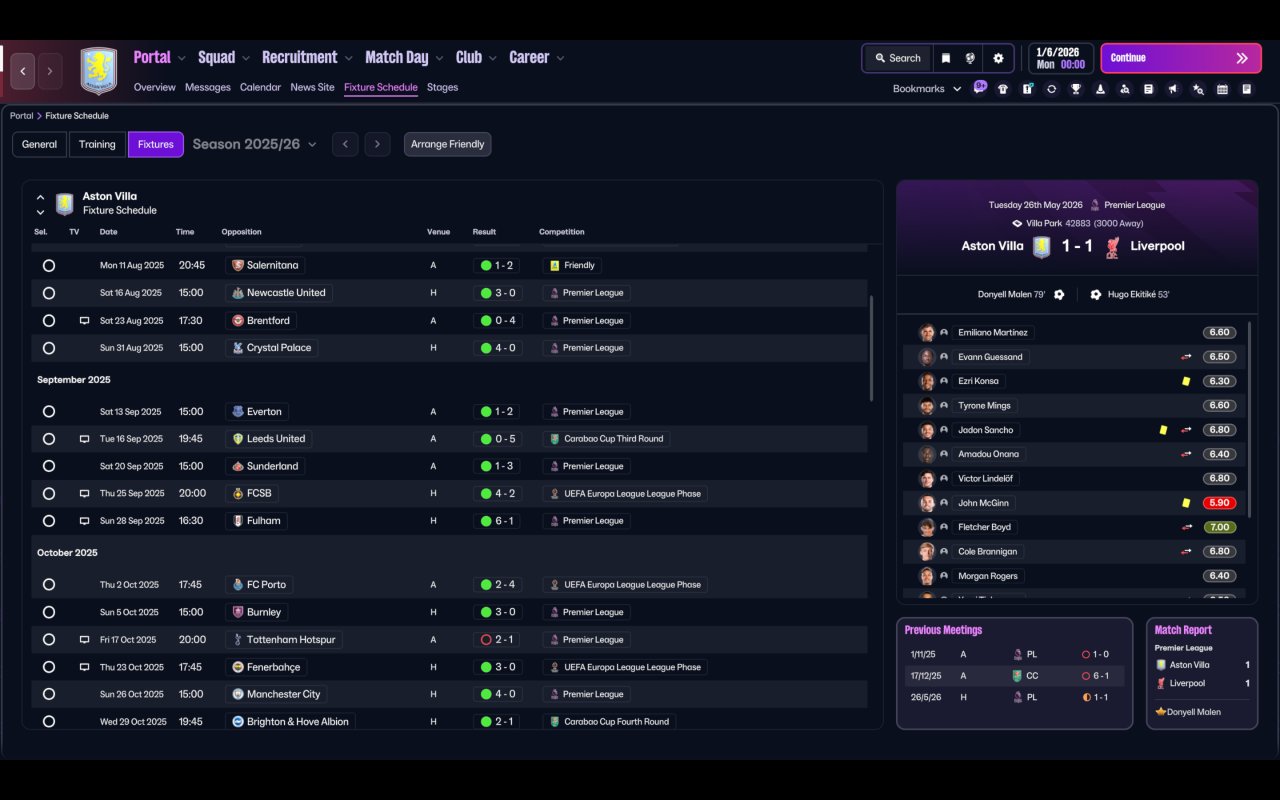Switch to the General tab
Viewport: 1280px width, 800px height.
(x=40, y=145)
